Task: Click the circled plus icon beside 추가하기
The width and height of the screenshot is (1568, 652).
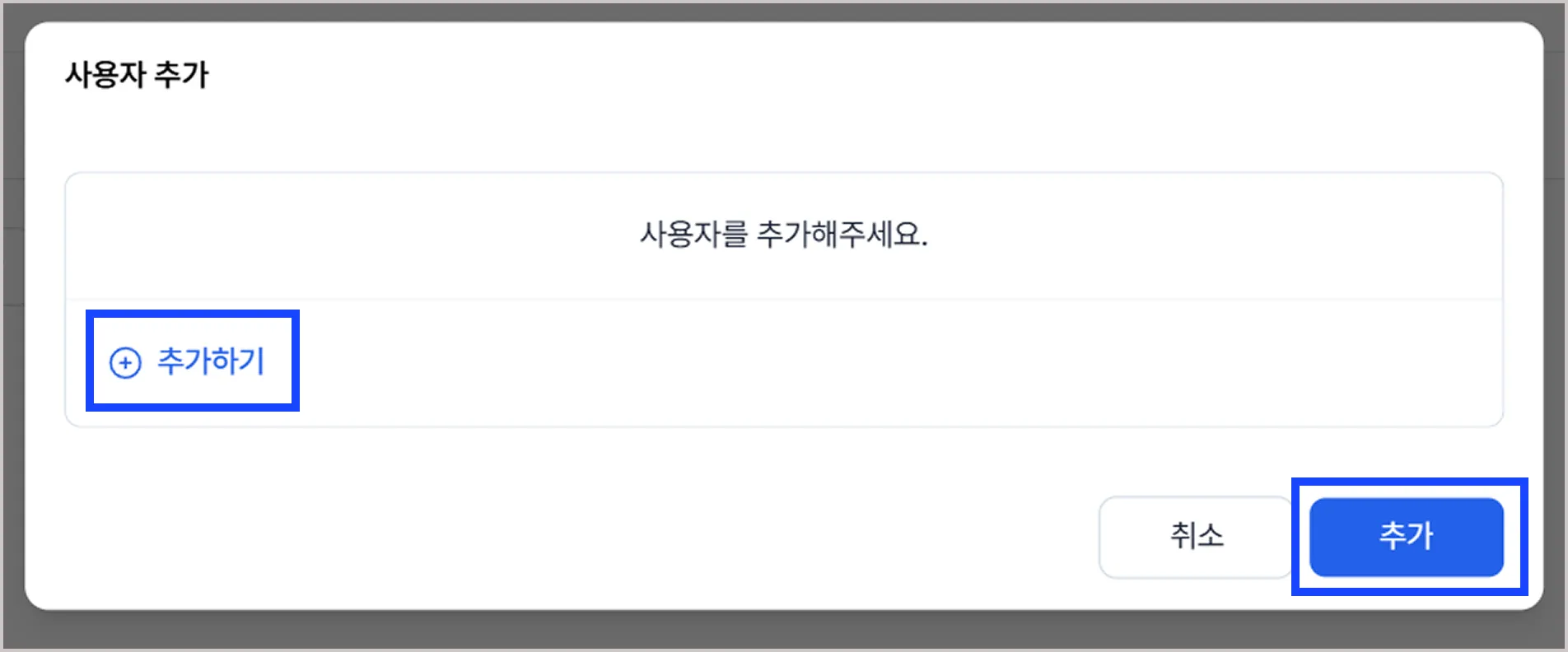Action: click(125, 362)
